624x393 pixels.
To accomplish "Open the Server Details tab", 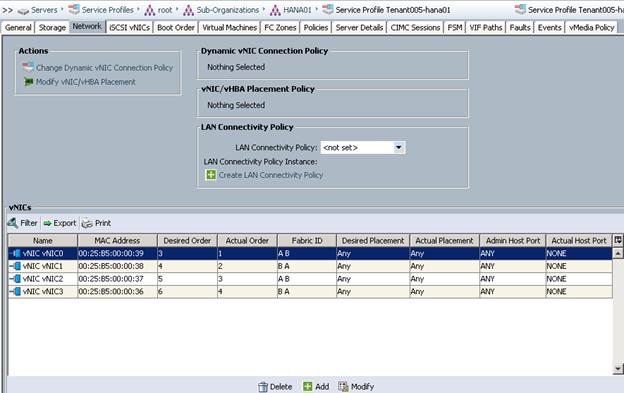I will click(359, 27).
